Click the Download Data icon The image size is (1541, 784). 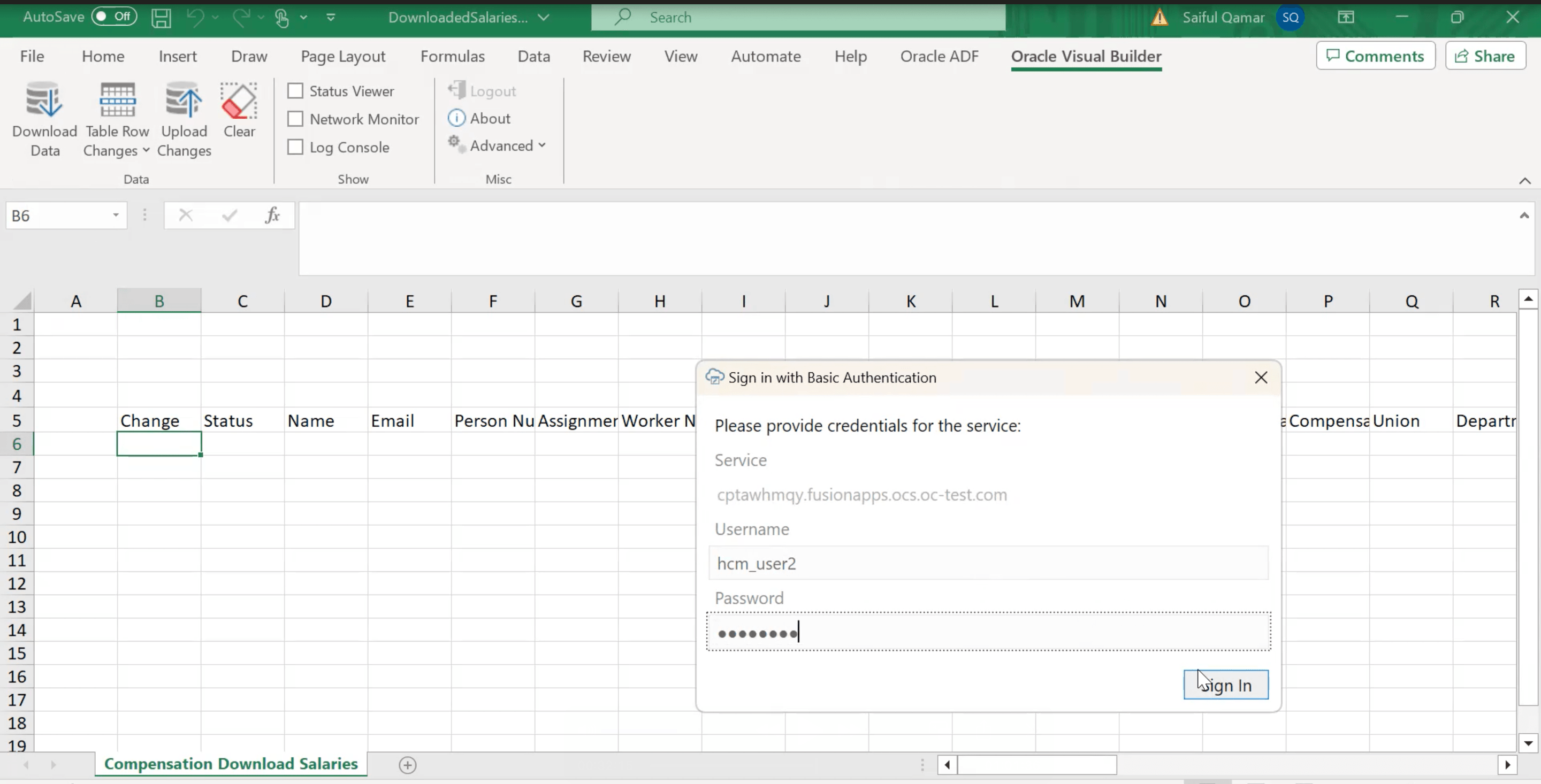44,101
